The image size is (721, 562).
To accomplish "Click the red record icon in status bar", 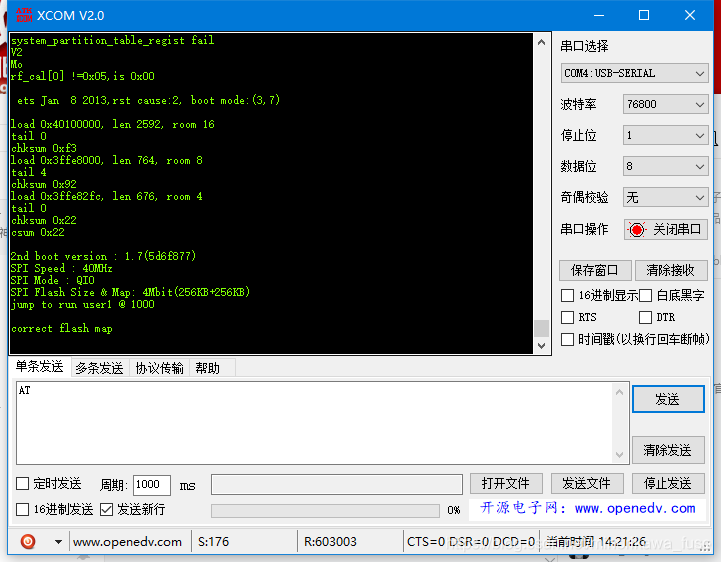I will [x=28, y=541].
